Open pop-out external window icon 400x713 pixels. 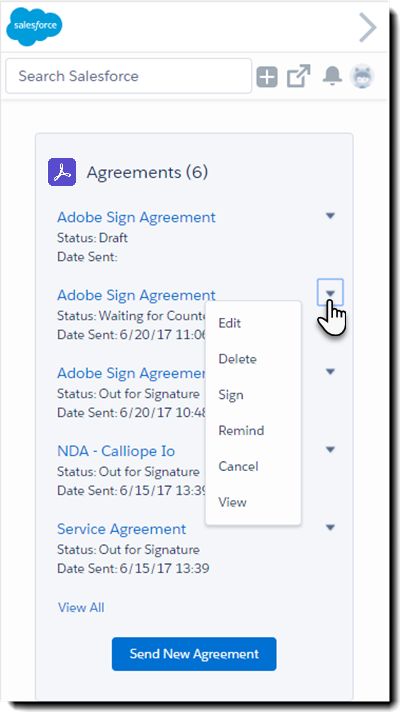point(298,76)
